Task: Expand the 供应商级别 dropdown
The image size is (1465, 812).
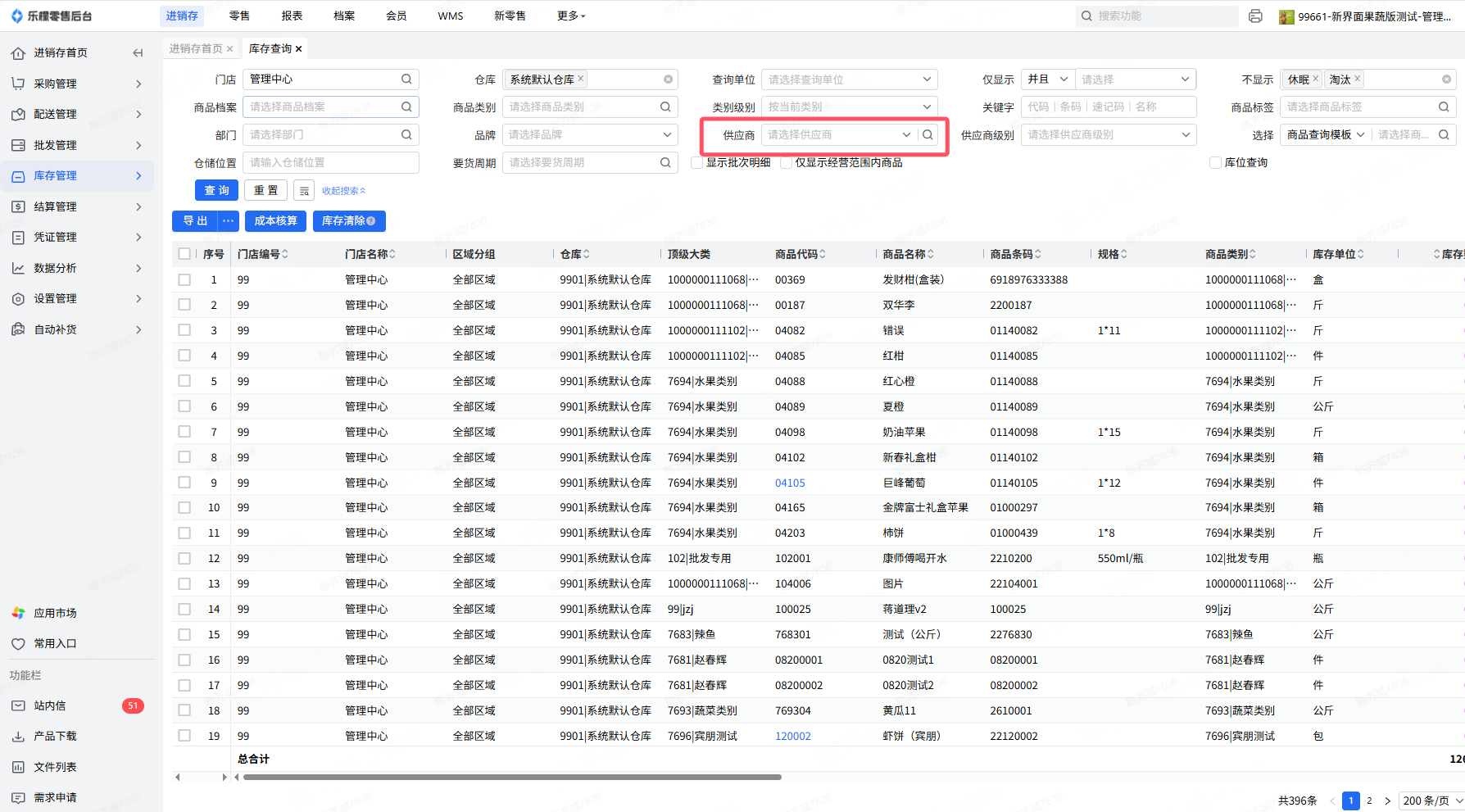Action: (1108, 135)
